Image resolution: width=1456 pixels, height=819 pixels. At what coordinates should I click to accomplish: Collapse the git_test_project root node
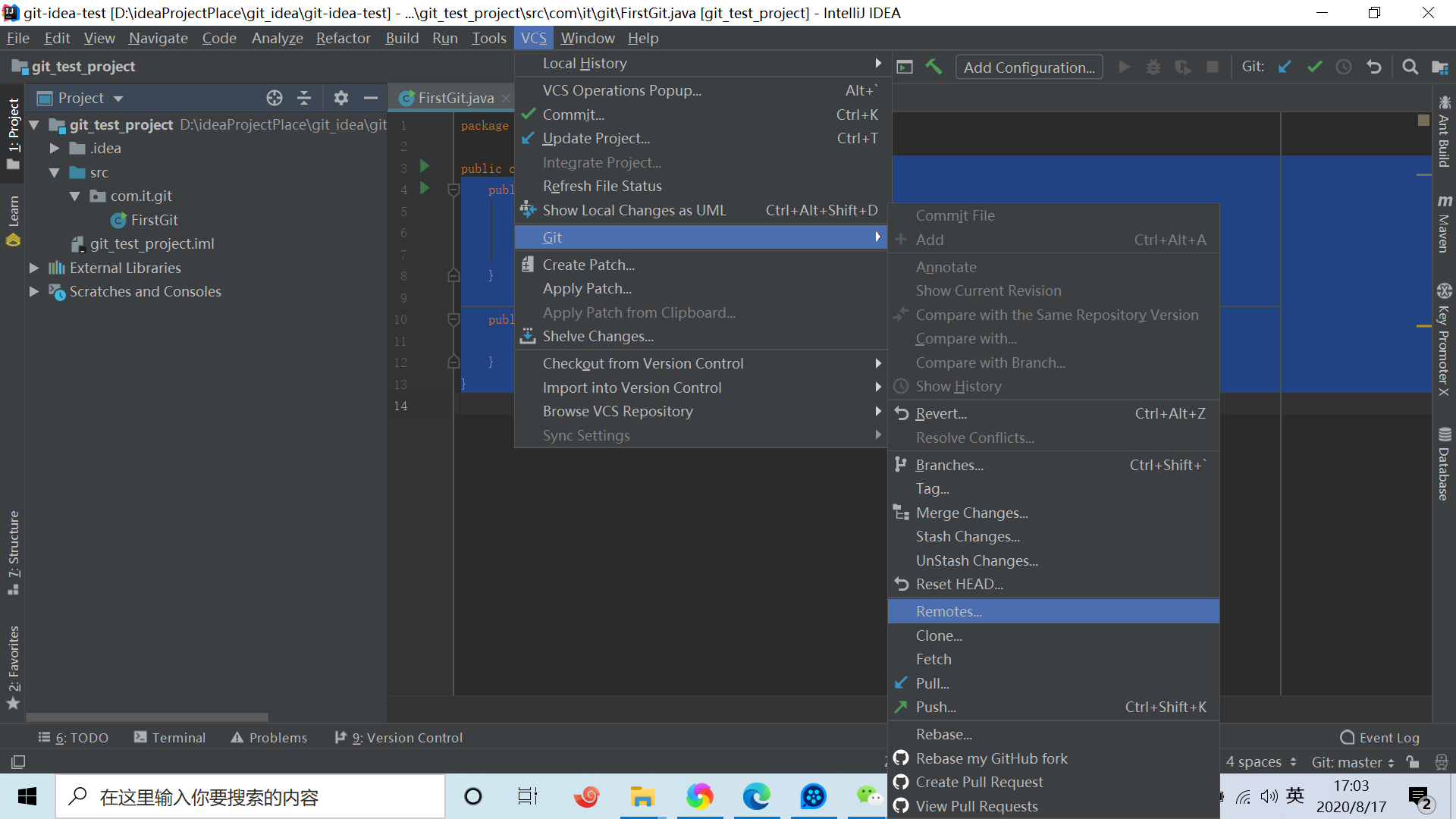[34, 124]
